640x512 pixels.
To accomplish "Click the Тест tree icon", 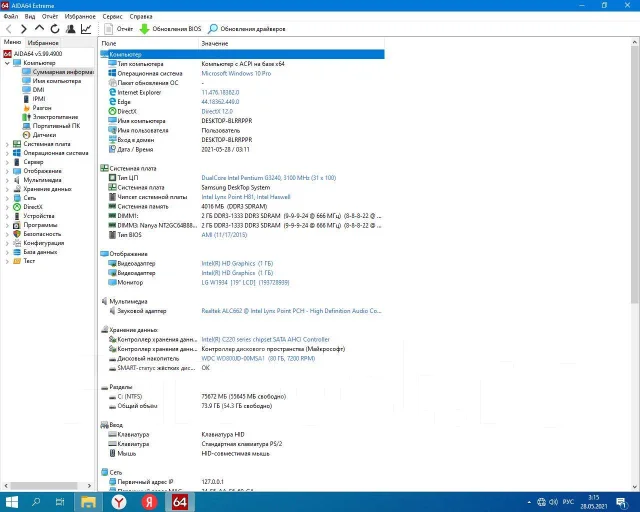I will [x=17, y=261].
